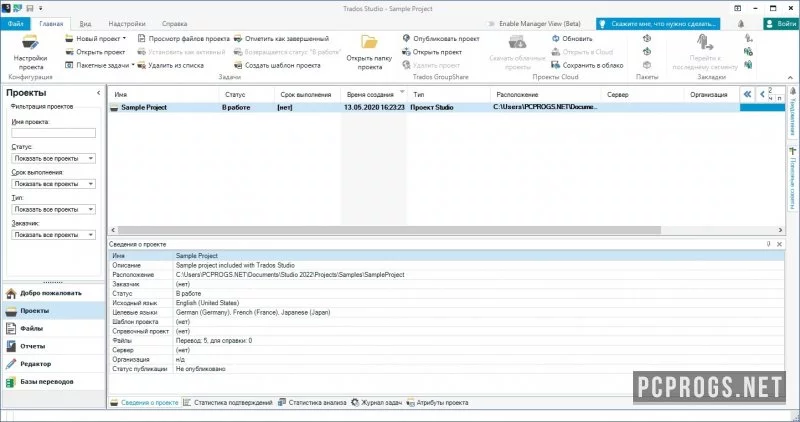Go to Отчеты view
Screen dimensions: 800x422
pyautogui.click(x=53, y=346)
